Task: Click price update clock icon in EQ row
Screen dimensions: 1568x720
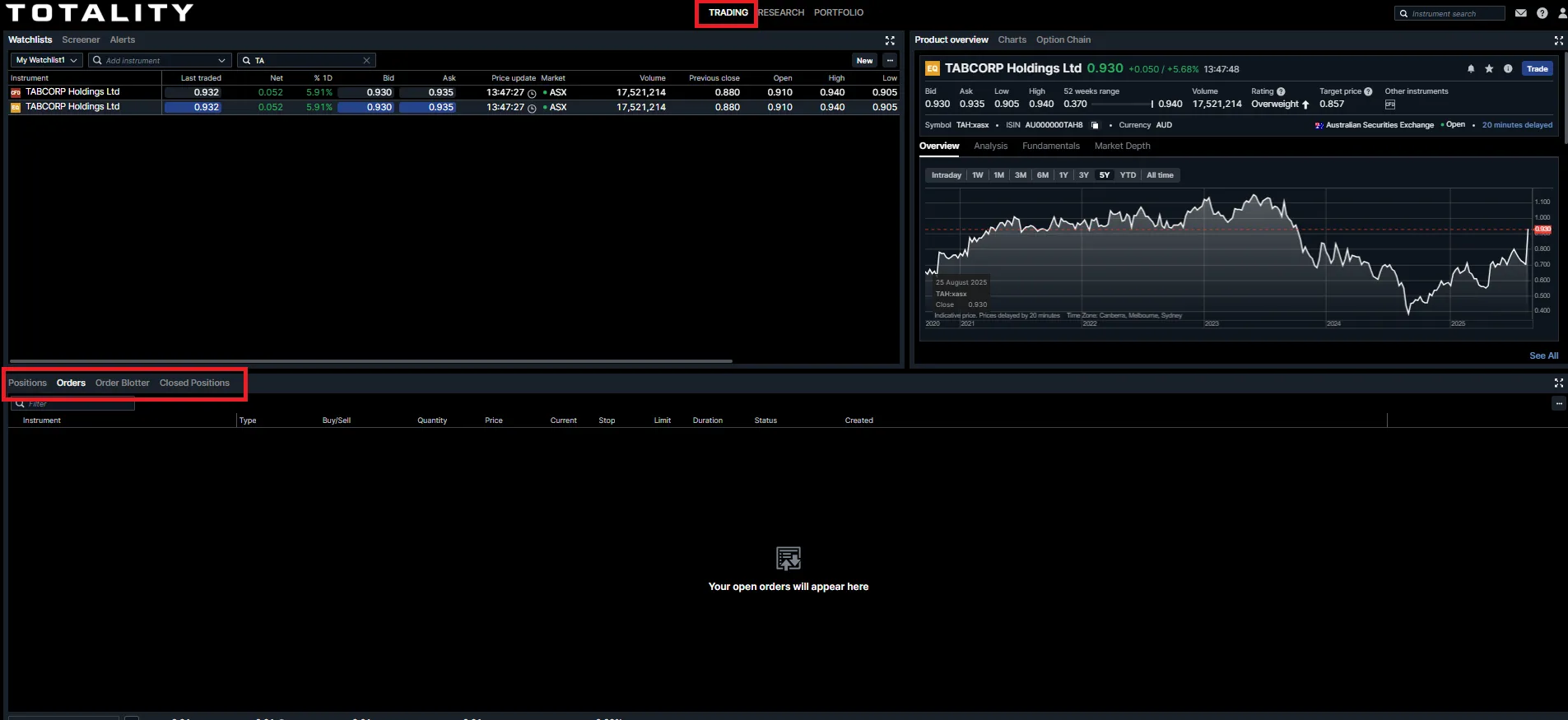Action: tap(532, 108)
